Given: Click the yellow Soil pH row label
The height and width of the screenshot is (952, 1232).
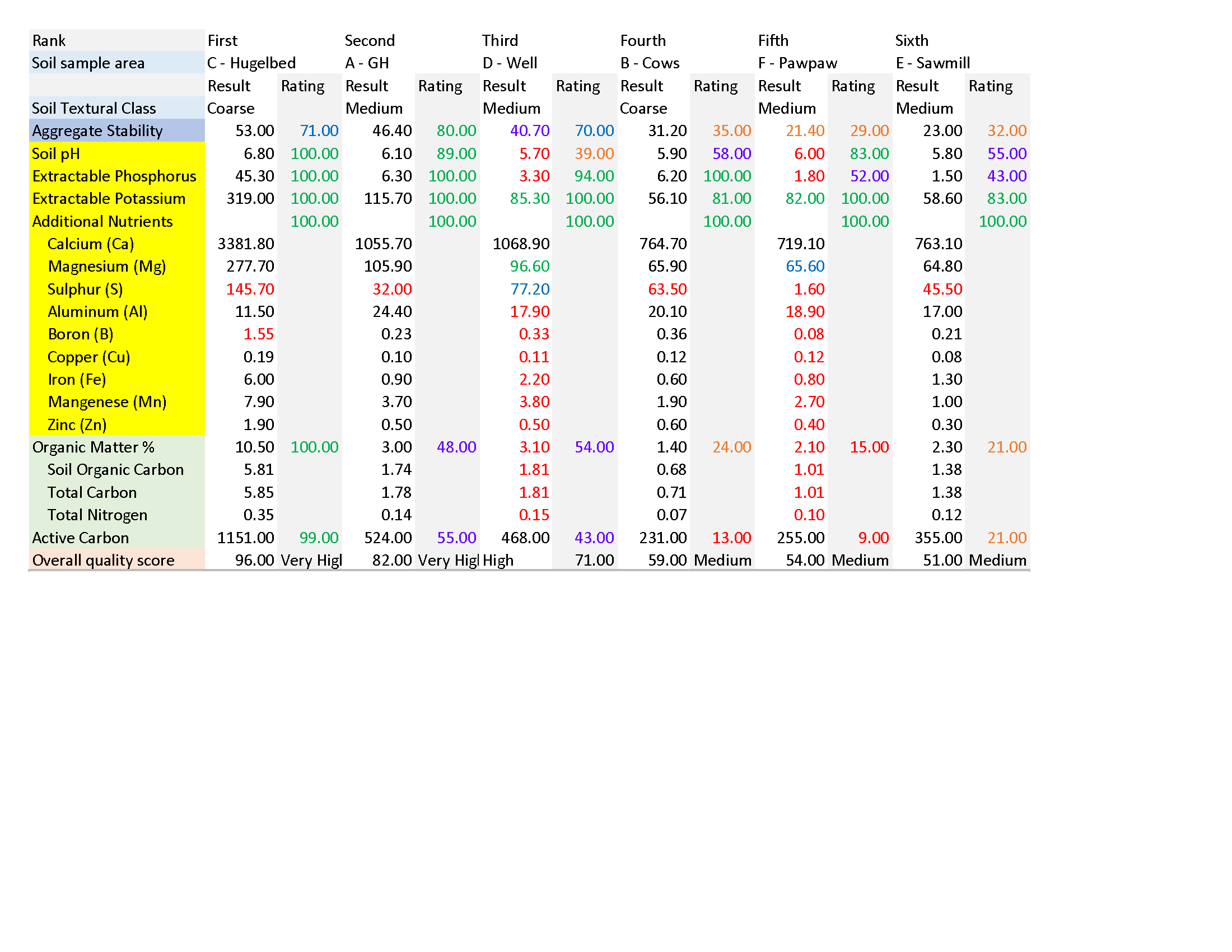Looking at the screenshot, I should coord(56,153).
